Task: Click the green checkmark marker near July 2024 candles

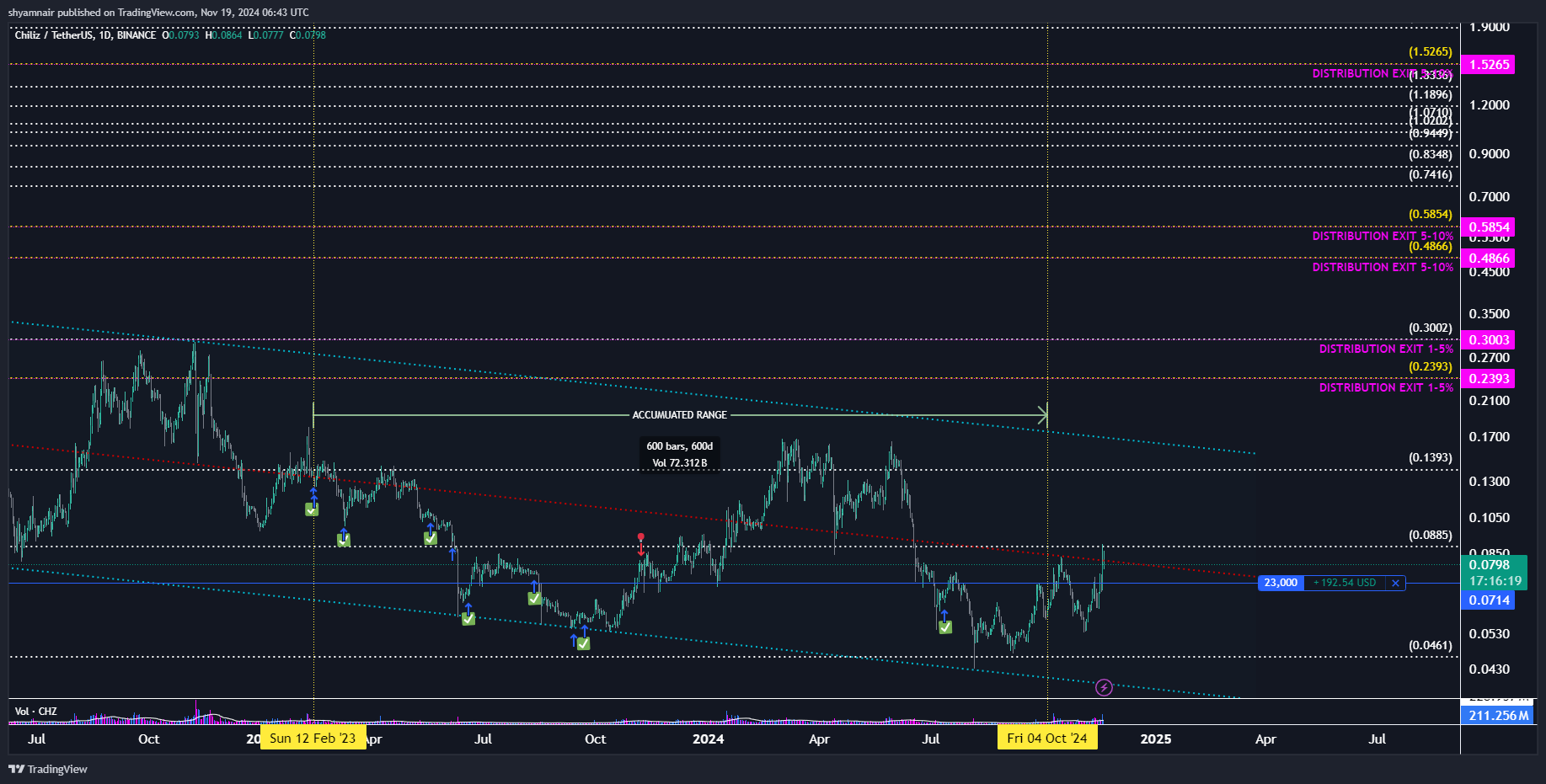Action: click(x=945, y=627)
